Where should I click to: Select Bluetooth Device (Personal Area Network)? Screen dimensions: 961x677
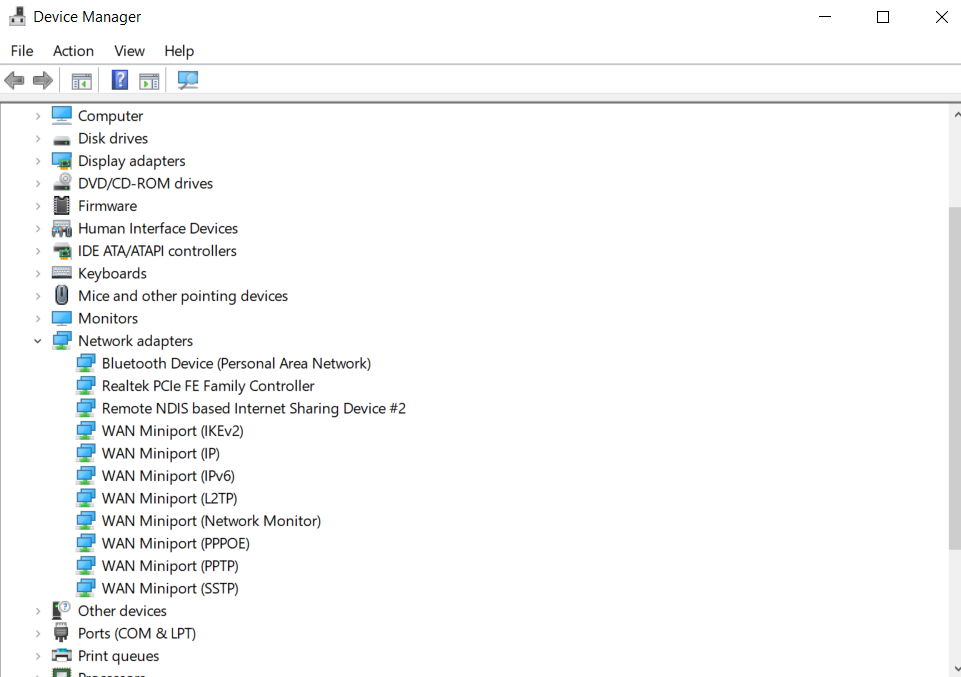coord(237,363)
